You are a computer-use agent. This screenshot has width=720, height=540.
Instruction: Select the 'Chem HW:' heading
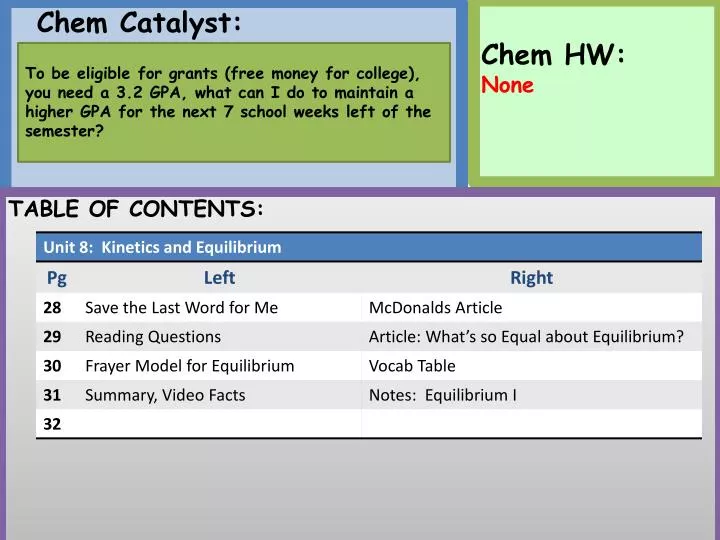click(x=553, y=55)
